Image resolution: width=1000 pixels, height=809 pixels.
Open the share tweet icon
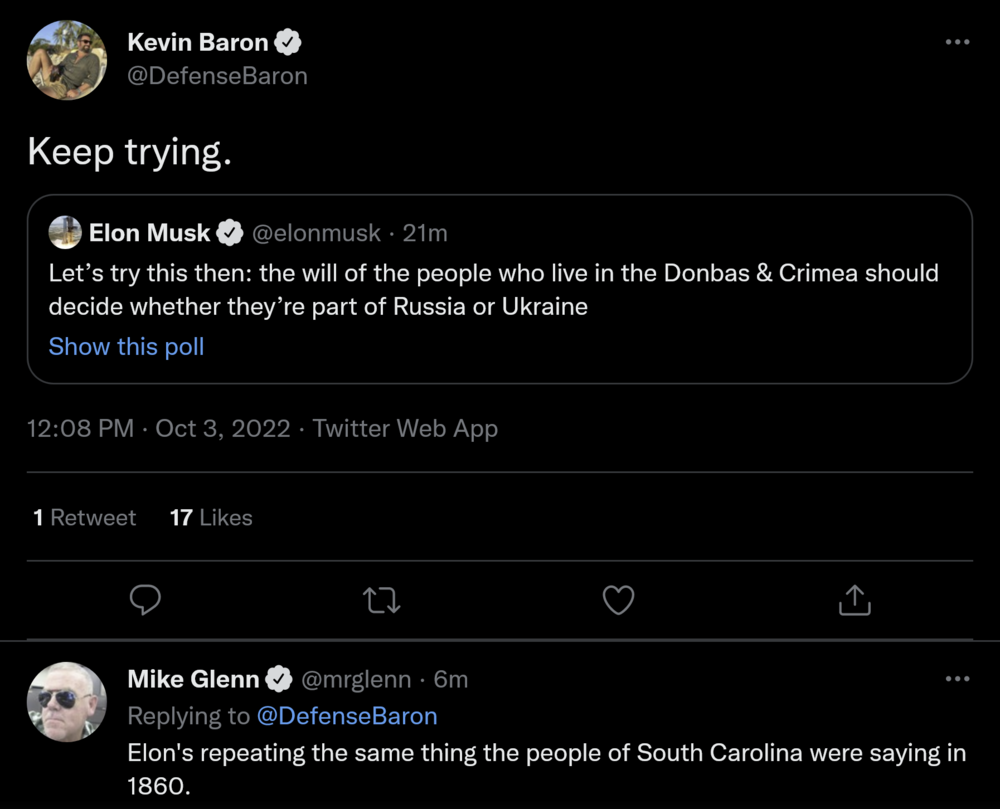pyautogui.click(x=854, y=600)
